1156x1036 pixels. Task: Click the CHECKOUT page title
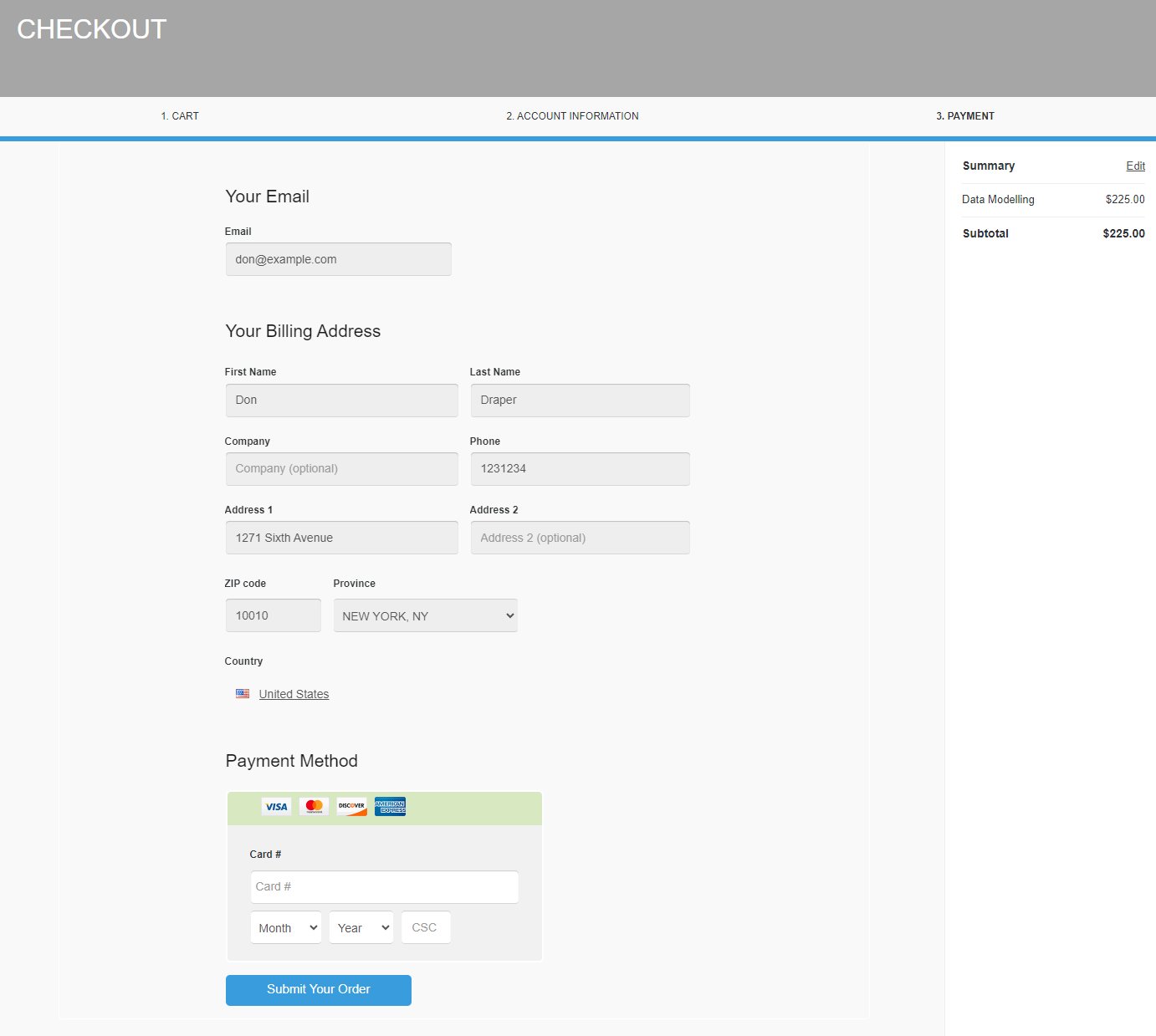point(92,29)
